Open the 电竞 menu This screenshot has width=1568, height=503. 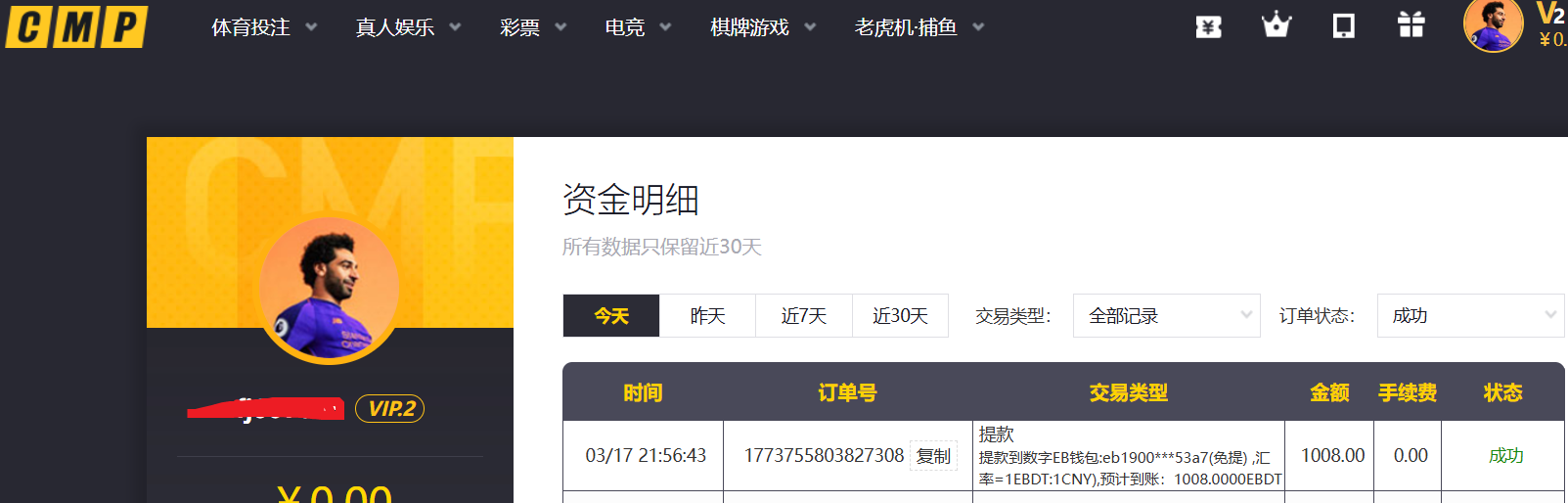(x=637, y=27)
